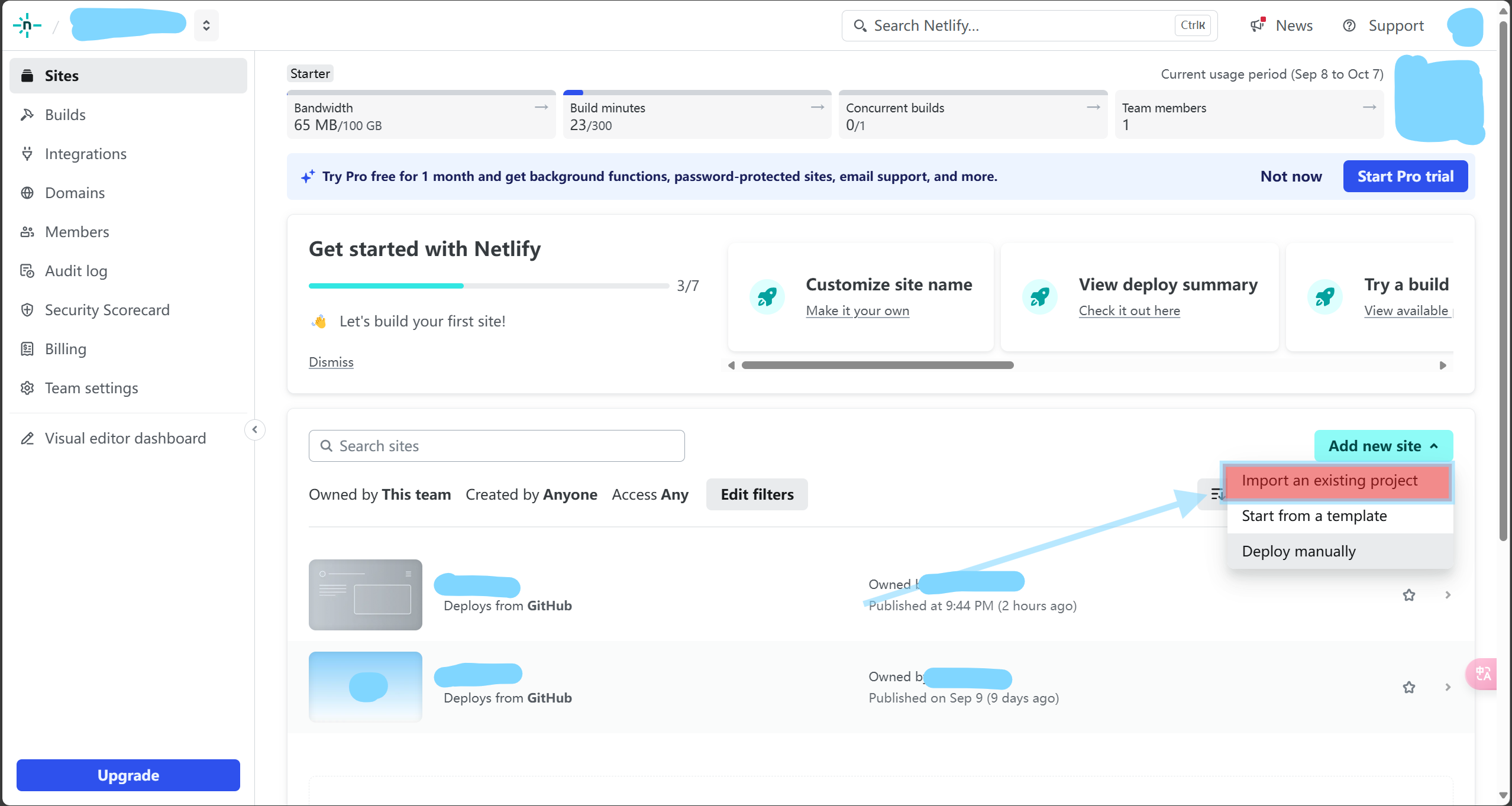Open the Security Scorecard page
The image size is (1512, 806).
click(x=107, y=310)
